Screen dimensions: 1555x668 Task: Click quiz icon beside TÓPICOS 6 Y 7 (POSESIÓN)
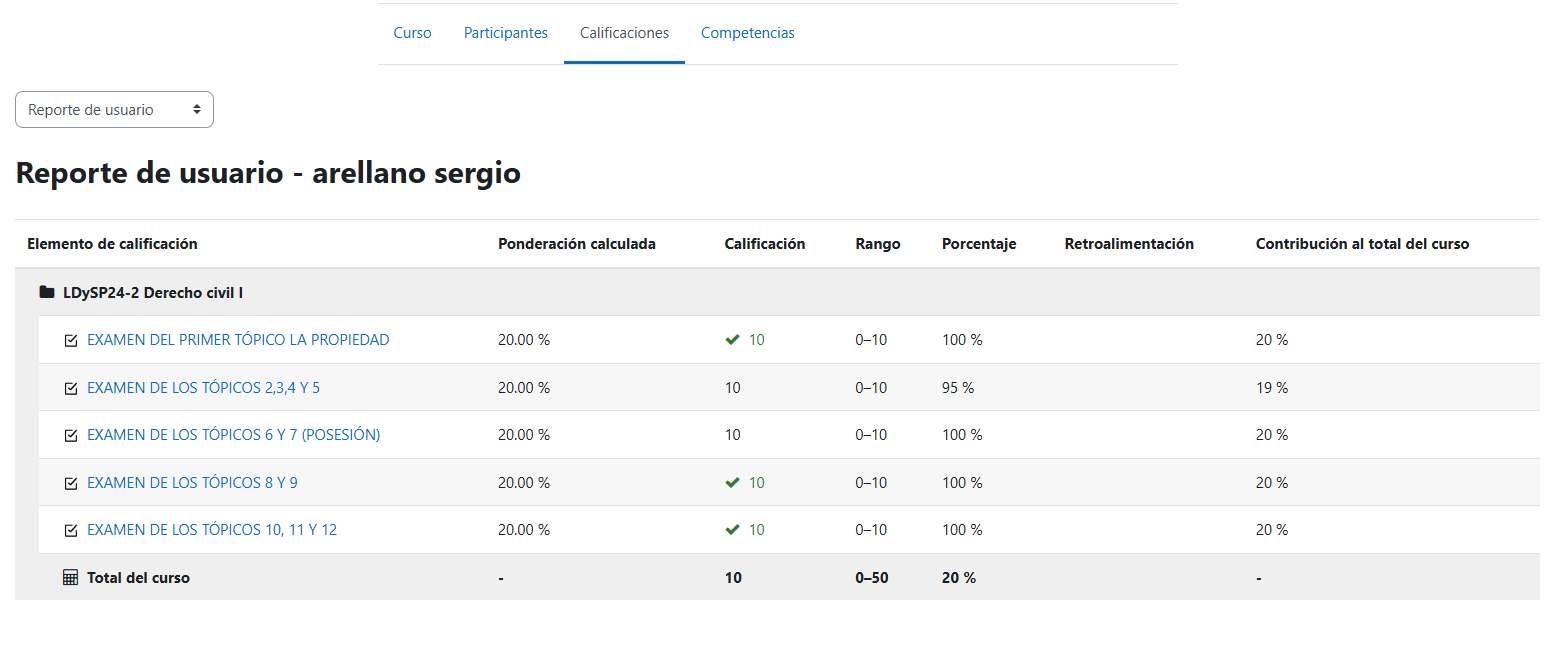coord(70,435)
